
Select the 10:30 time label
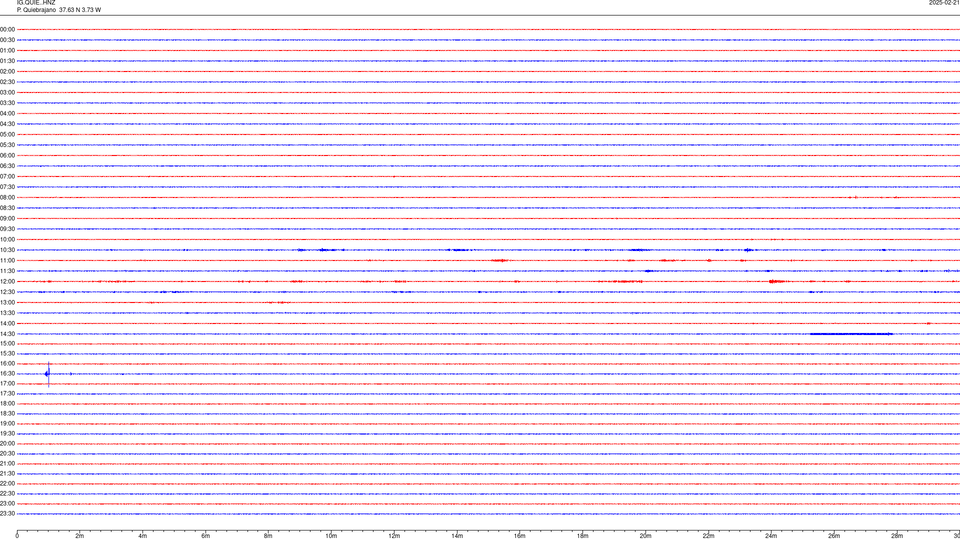click(x=7, y=250)
